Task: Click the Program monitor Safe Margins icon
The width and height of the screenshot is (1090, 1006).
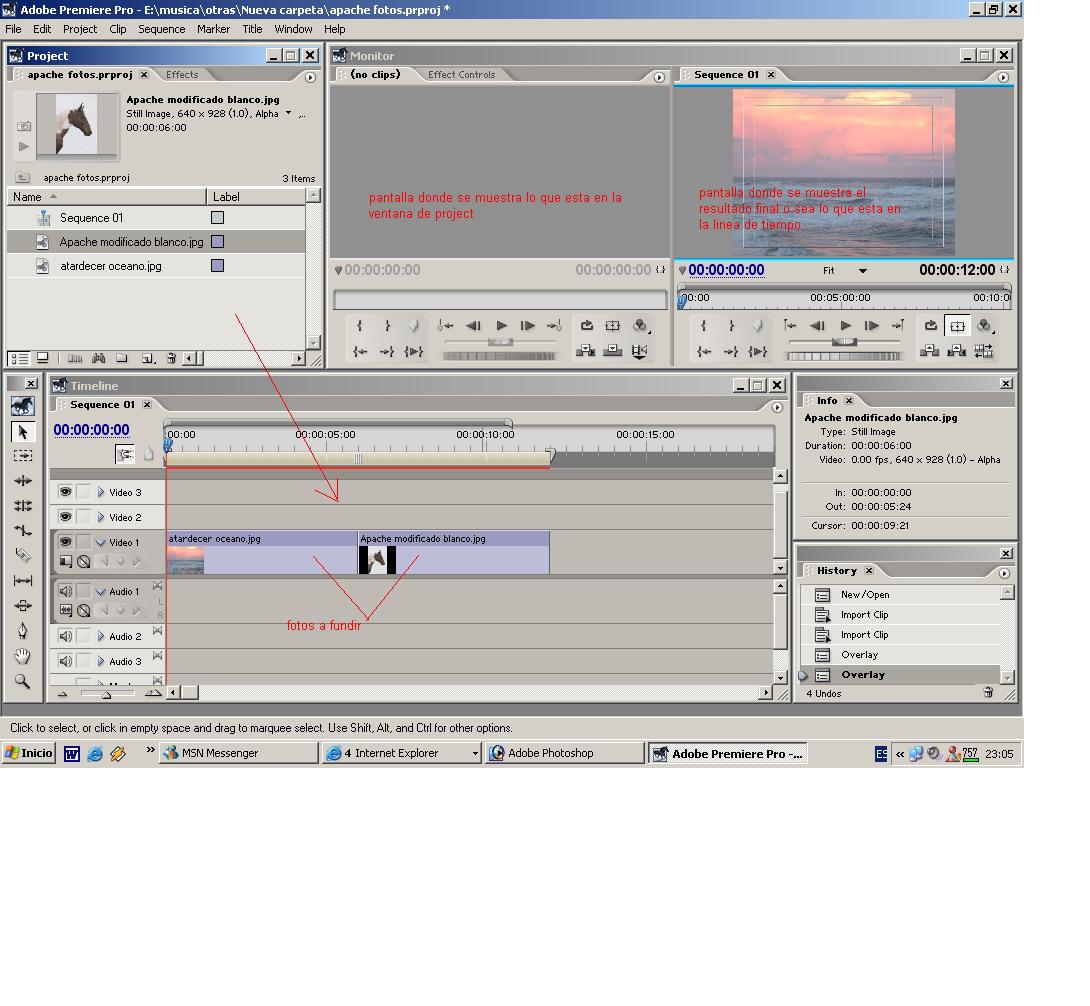Action: 957,325
